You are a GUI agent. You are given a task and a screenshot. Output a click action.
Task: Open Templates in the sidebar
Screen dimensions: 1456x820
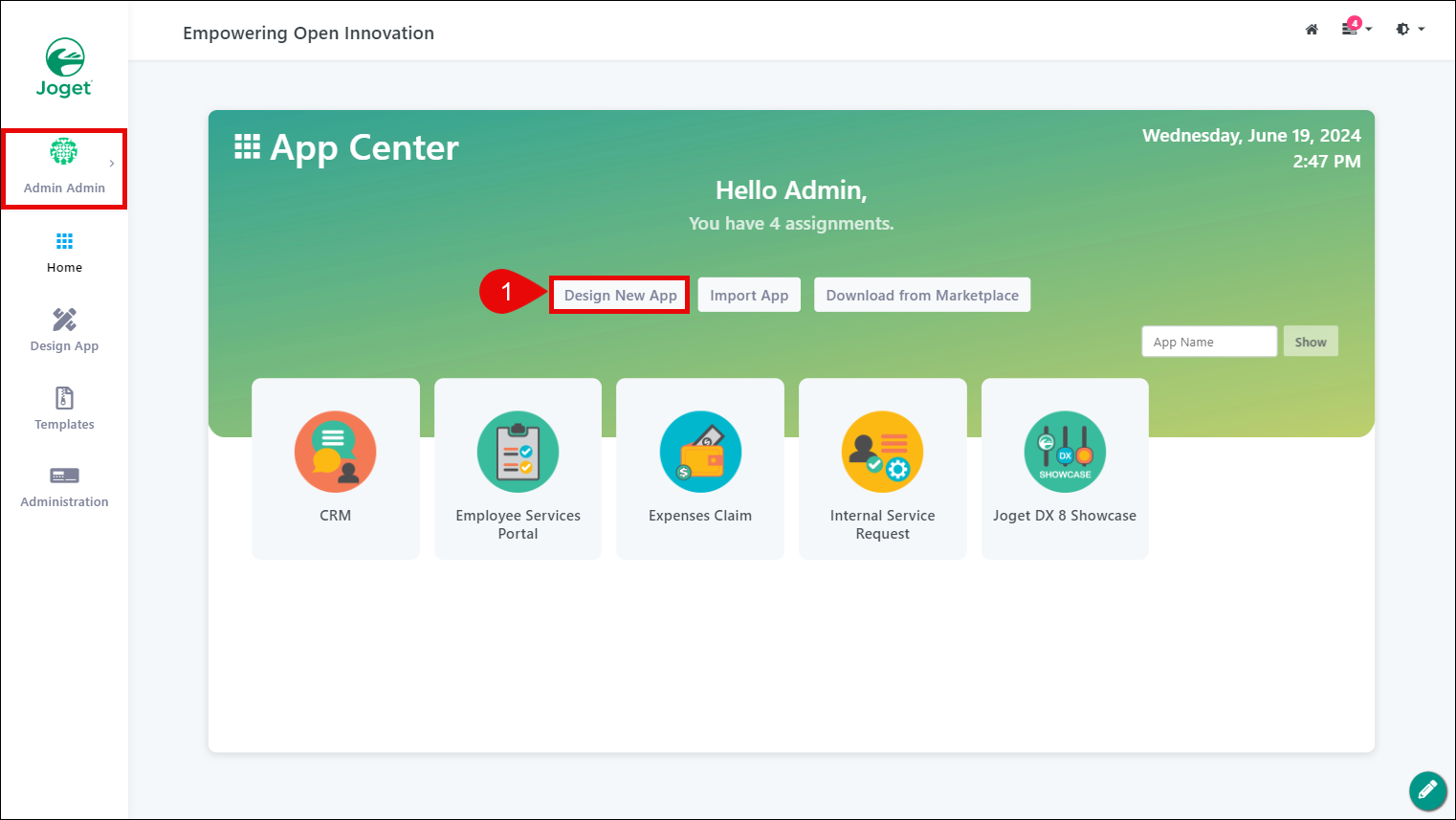64,409
